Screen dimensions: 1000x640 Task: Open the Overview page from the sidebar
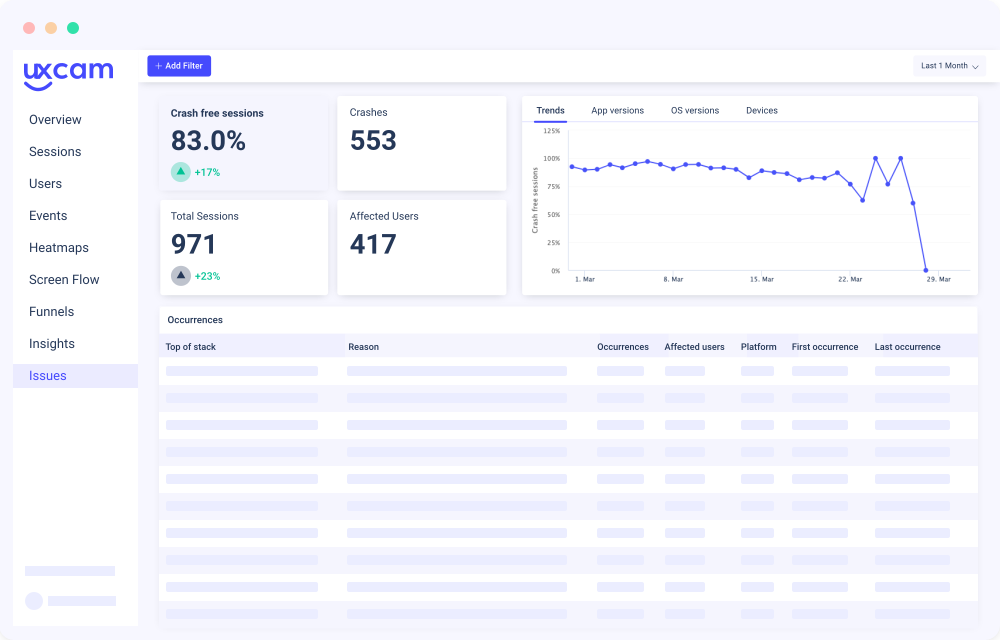tap(55, 119)
